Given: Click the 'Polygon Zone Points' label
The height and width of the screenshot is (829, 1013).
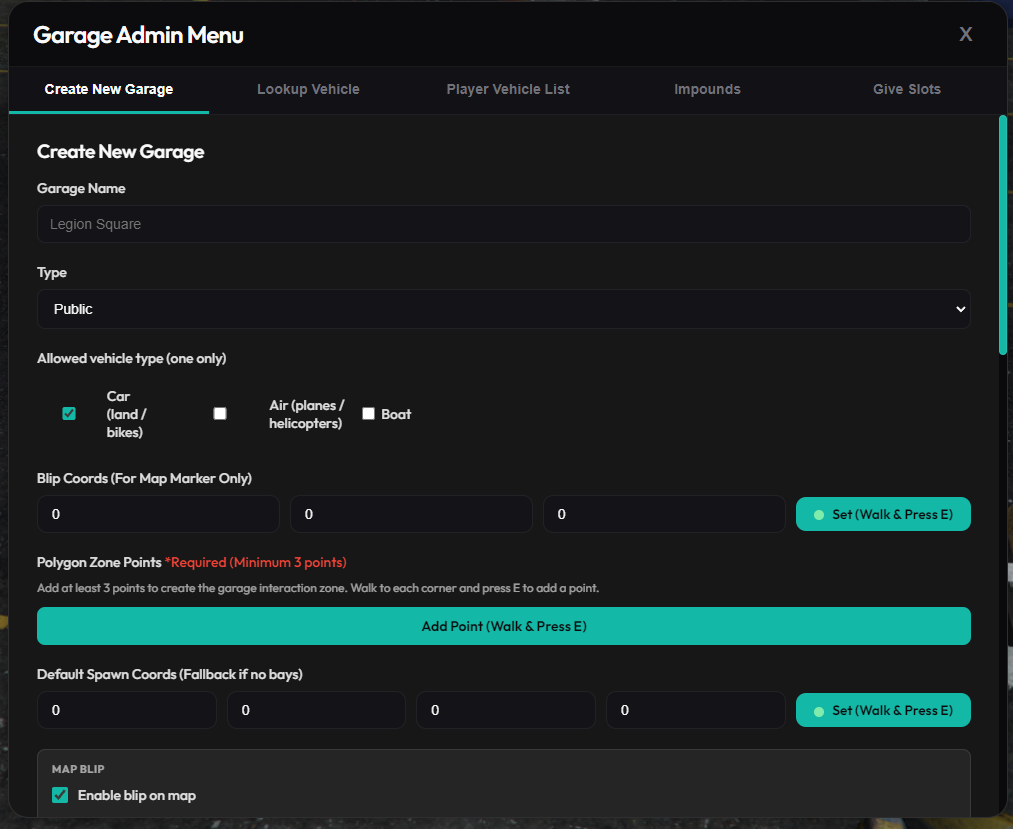Looking at the screenshot, I should [x=99, y=562].
